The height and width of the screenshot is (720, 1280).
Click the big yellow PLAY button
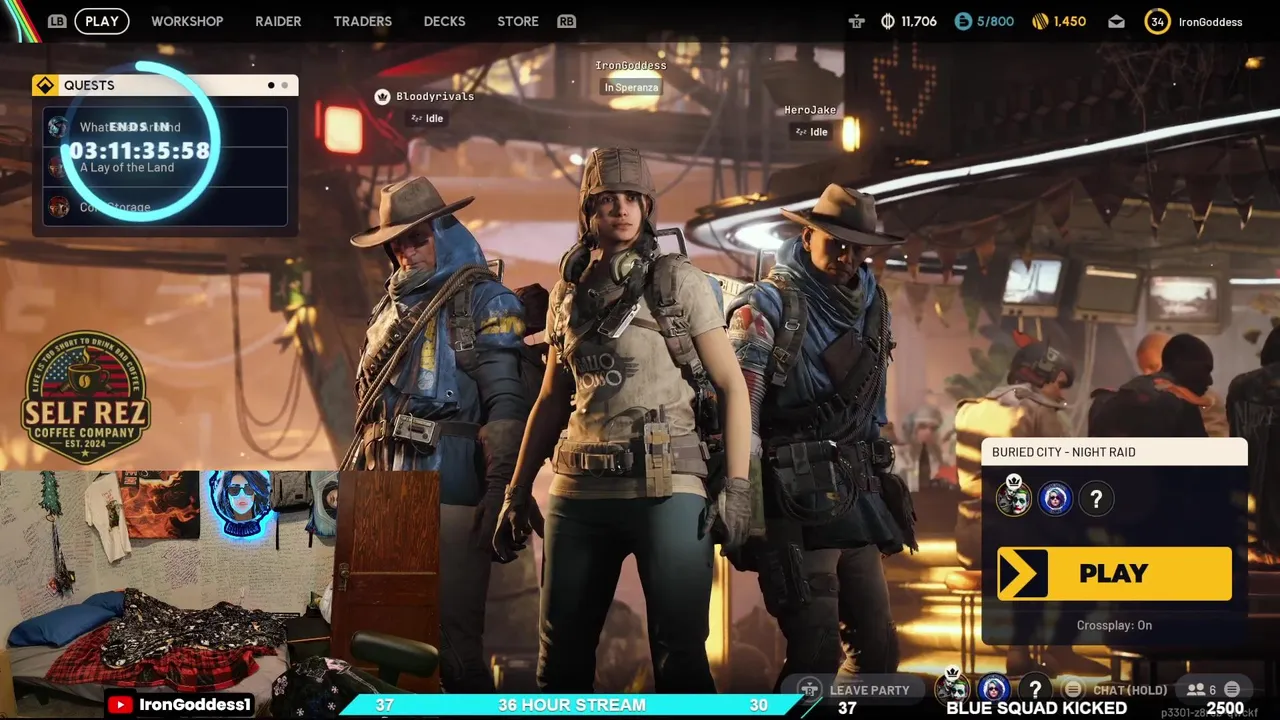tap(1114, 573)
